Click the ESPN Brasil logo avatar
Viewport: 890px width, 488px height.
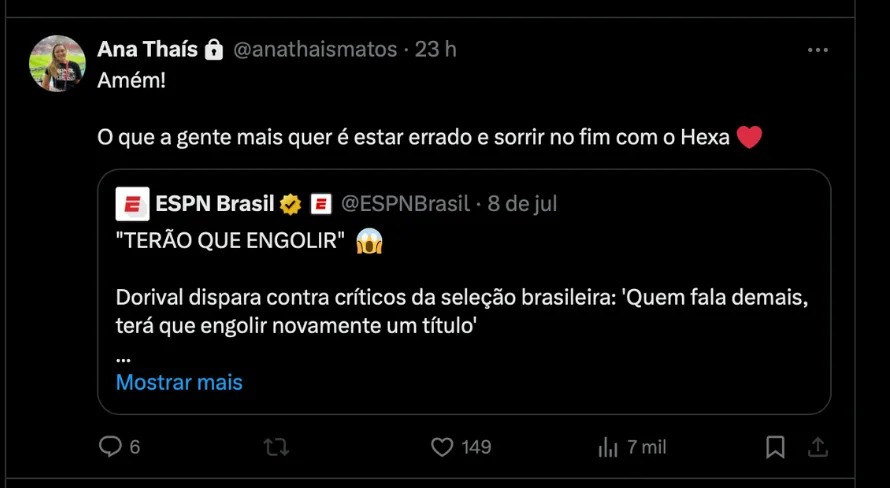click(132, 204)
